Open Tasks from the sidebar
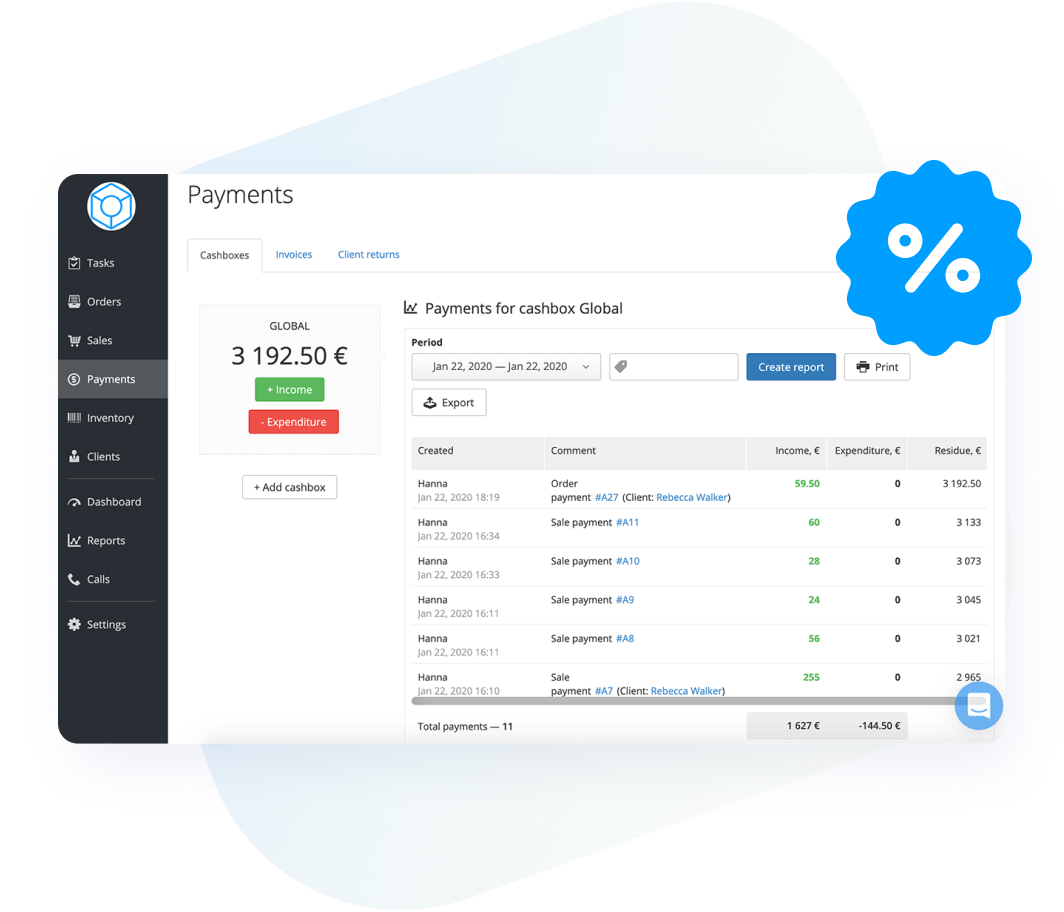The image size is (1064, 912). [100, 263]
